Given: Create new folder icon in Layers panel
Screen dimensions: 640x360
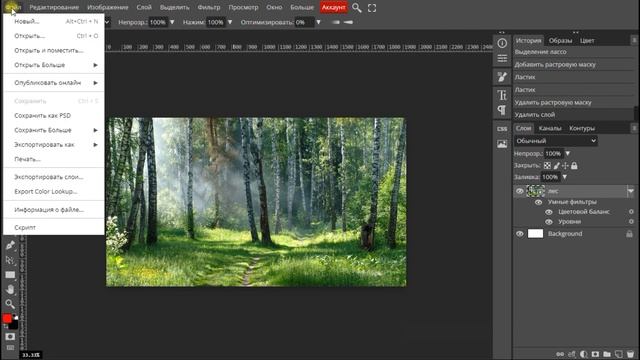Looking at the screenshot, I should 607,354.
